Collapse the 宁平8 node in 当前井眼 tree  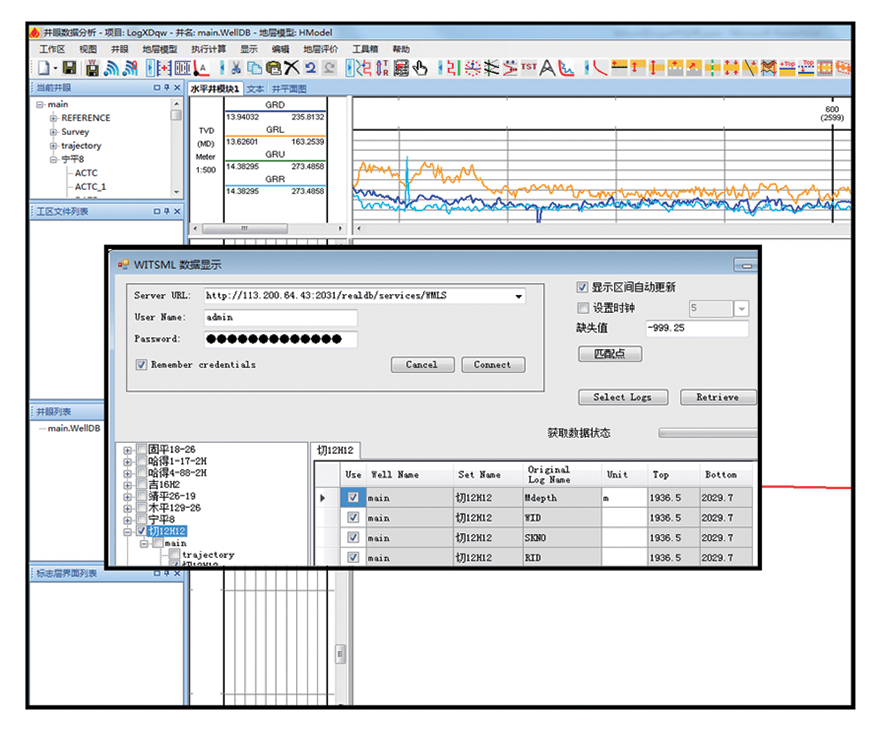[x=53, y=160]
